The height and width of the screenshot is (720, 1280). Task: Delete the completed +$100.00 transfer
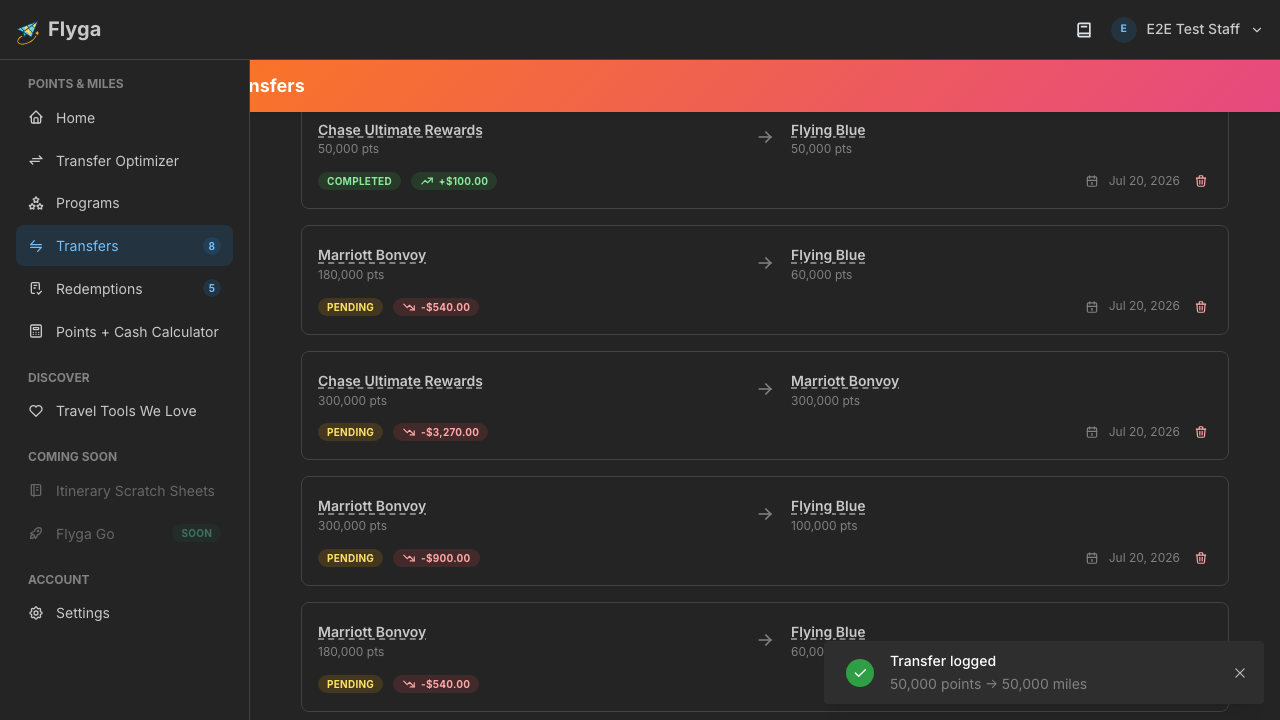click(1201, 181)
